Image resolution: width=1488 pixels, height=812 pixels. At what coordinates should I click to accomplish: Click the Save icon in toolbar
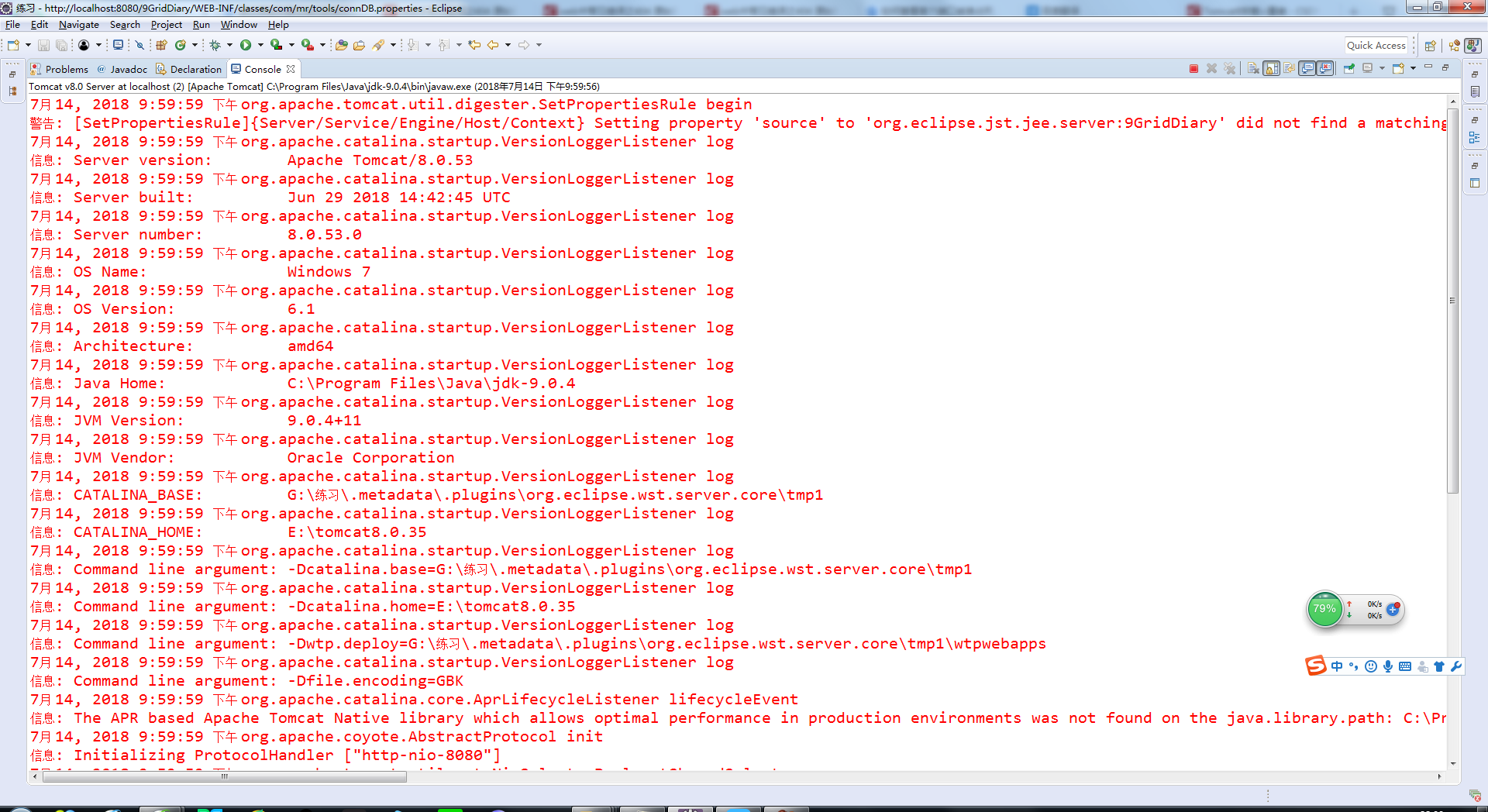[43, 45]
